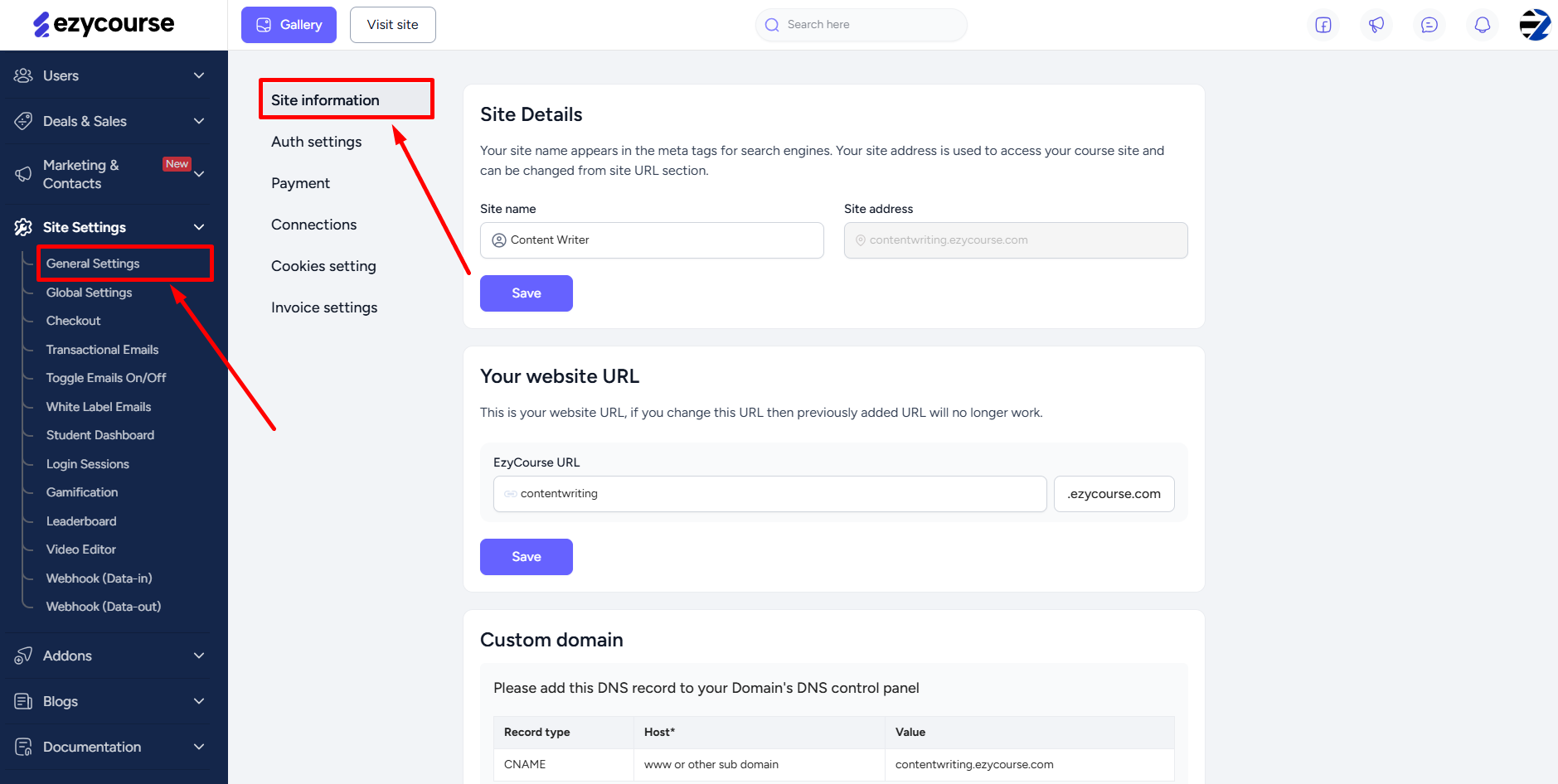This screenshot has height=784, width=1558.
Task: Click the Users sidebar icon
Action: (x=23, y=75)
